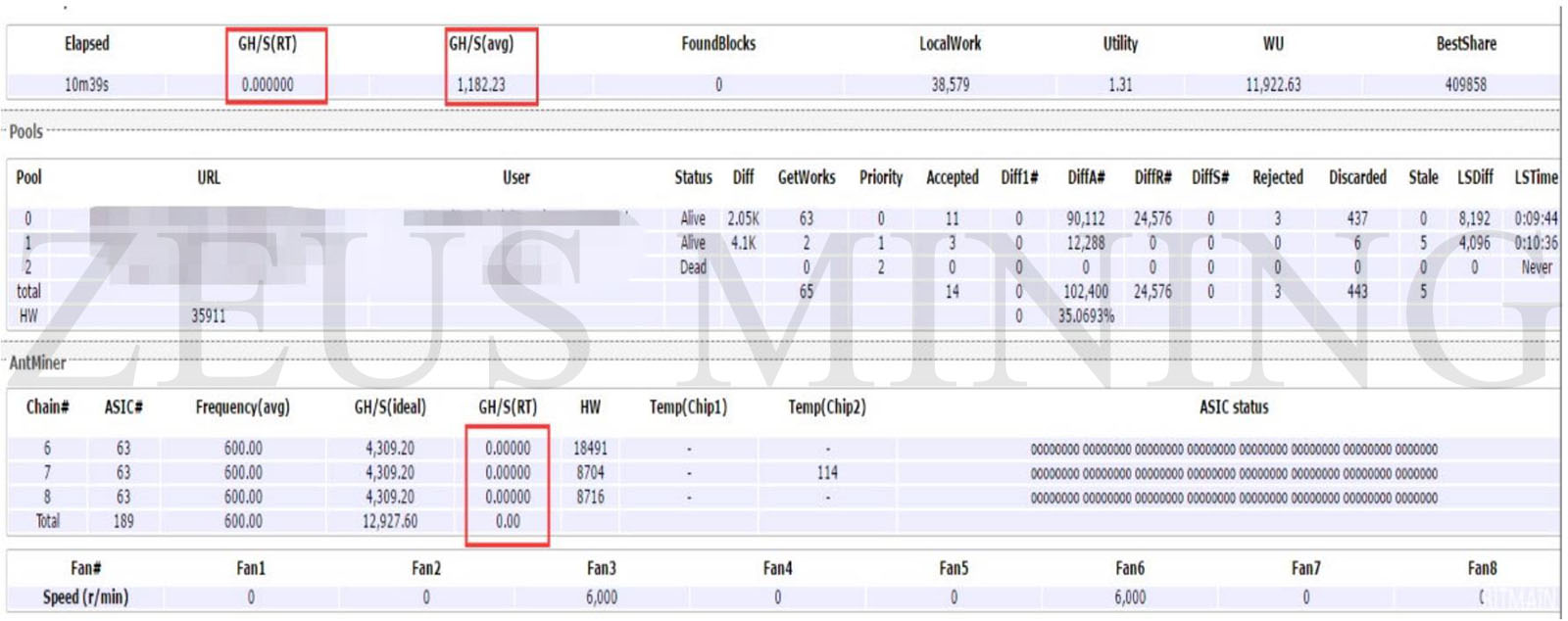Select the total Discarded value 443

tap(1357, 291)
